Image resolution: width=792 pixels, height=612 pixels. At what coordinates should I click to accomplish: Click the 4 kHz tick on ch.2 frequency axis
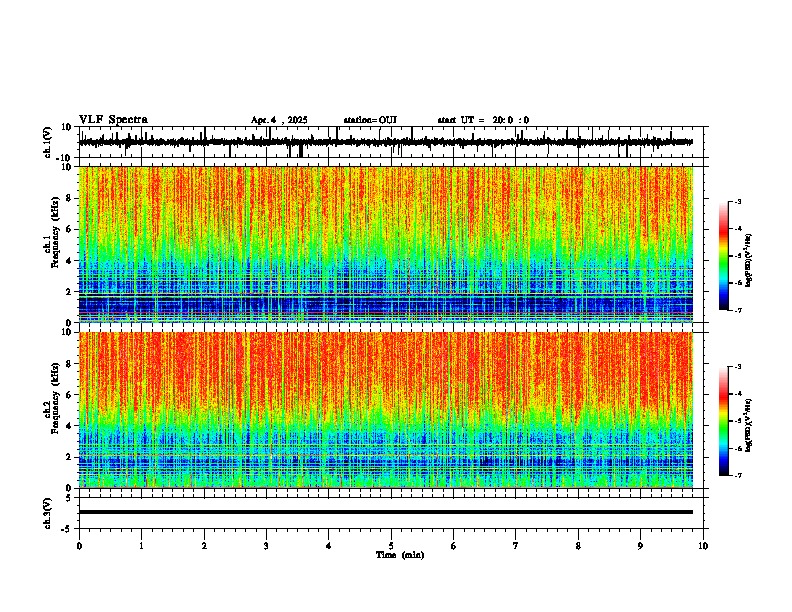(x=69, y=426)
